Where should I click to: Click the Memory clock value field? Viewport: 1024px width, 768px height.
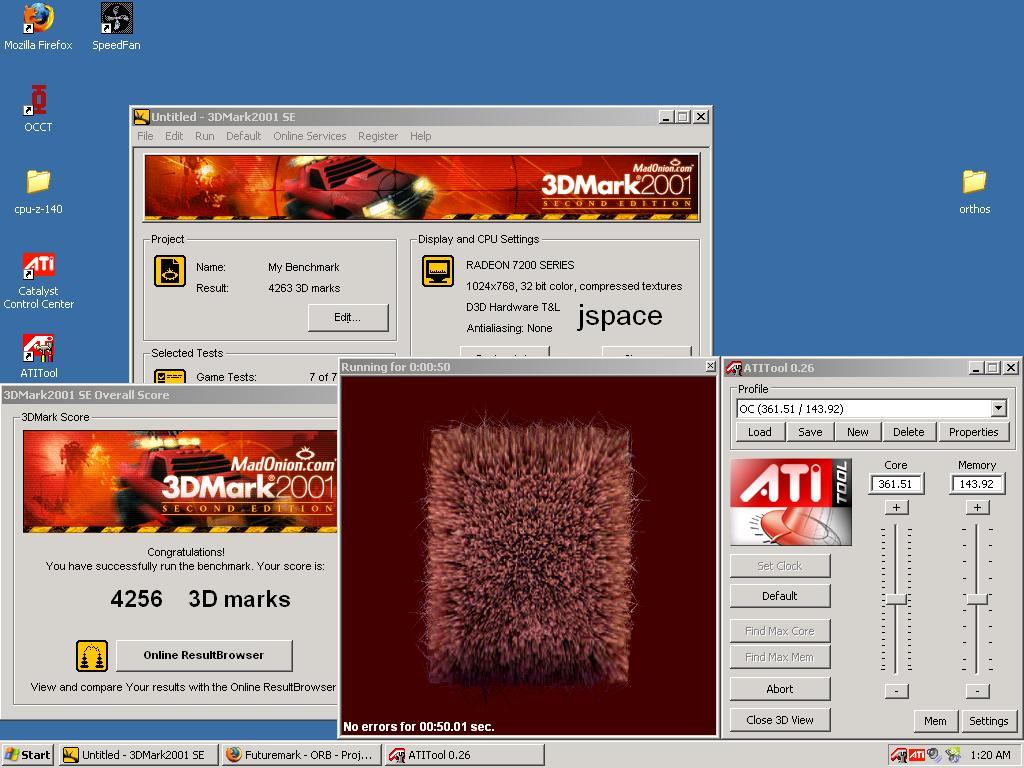[976, 484]
